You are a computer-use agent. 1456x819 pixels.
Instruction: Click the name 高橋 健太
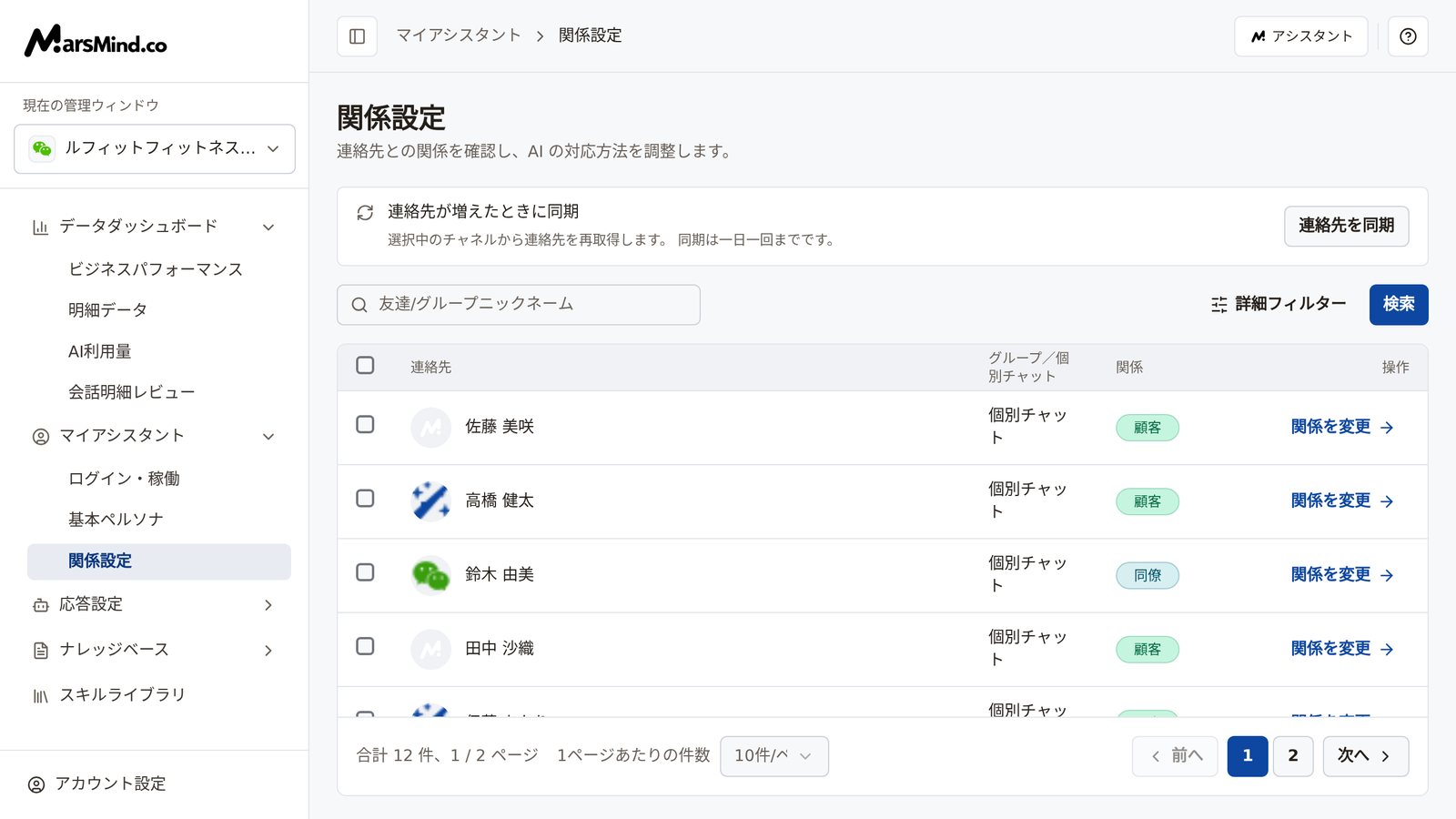(500, 501)
